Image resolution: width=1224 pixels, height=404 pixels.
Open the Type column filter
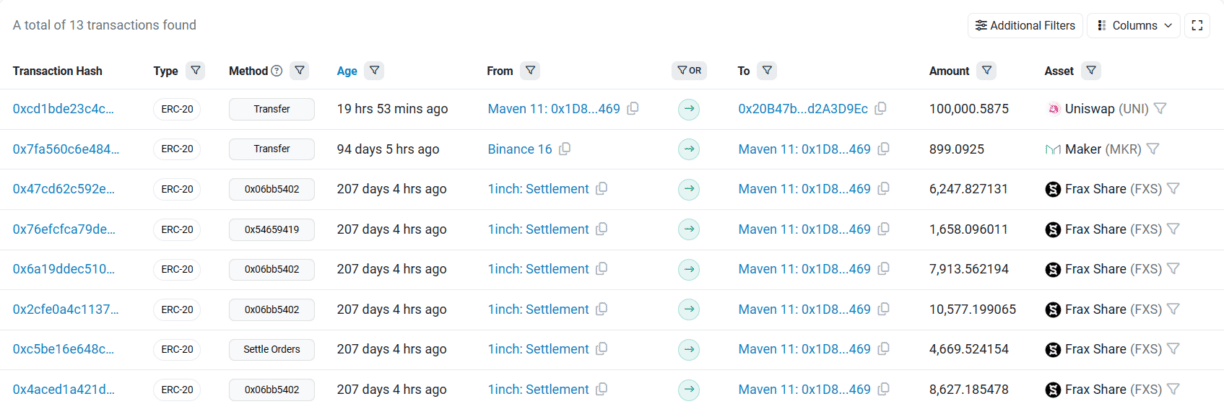(x=196, y=71)
